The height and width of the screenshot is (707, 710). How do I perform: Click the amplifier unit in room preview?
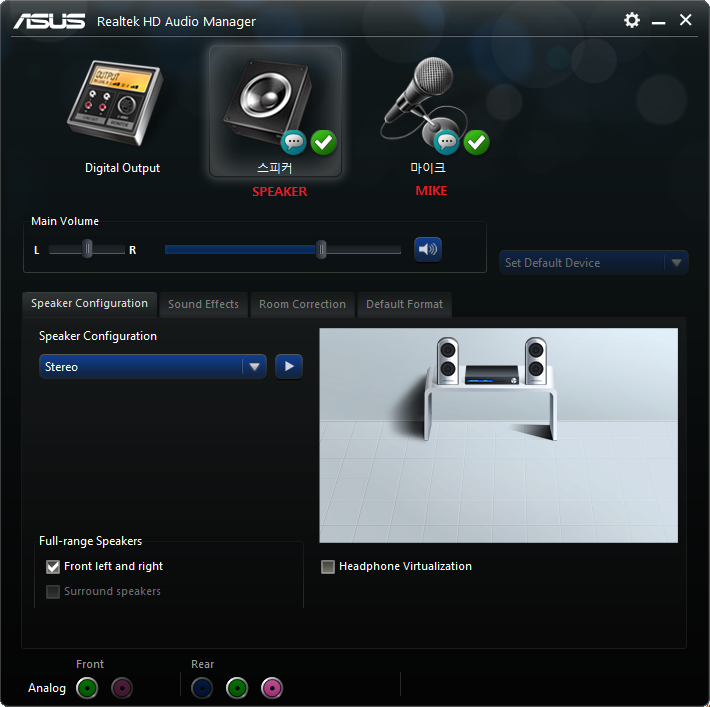(492, 375)
